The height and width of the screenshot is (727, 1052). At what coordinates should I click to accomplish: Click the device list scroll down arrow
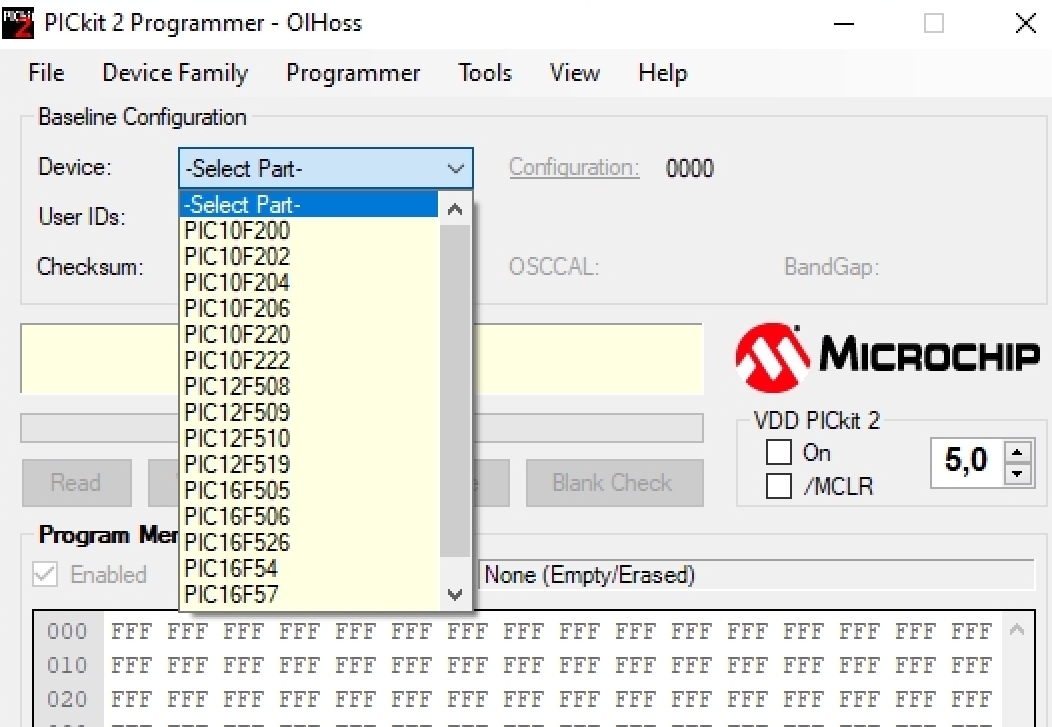click(x=455, y=594)
